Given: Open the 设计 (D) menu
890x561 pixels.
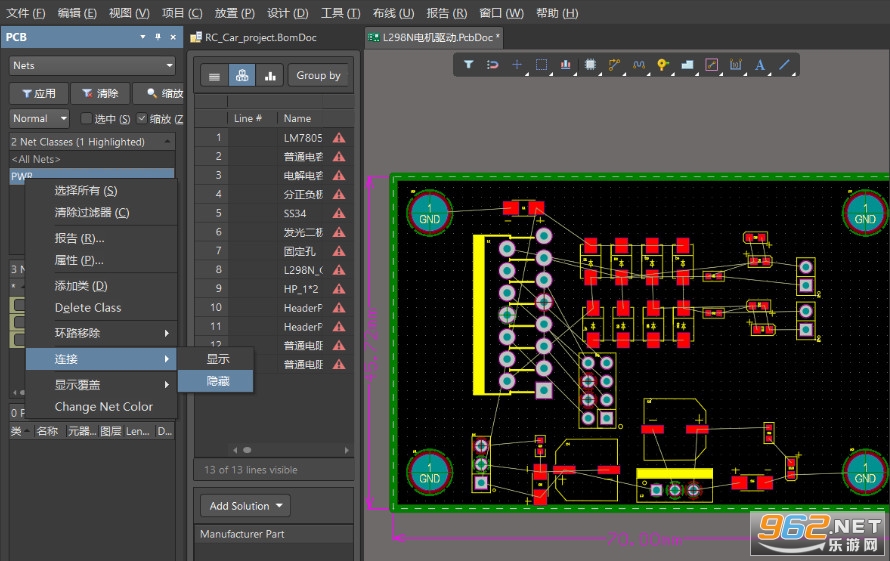Looking at the screenshot, I should pyautogui.click(x=287, y=12).
